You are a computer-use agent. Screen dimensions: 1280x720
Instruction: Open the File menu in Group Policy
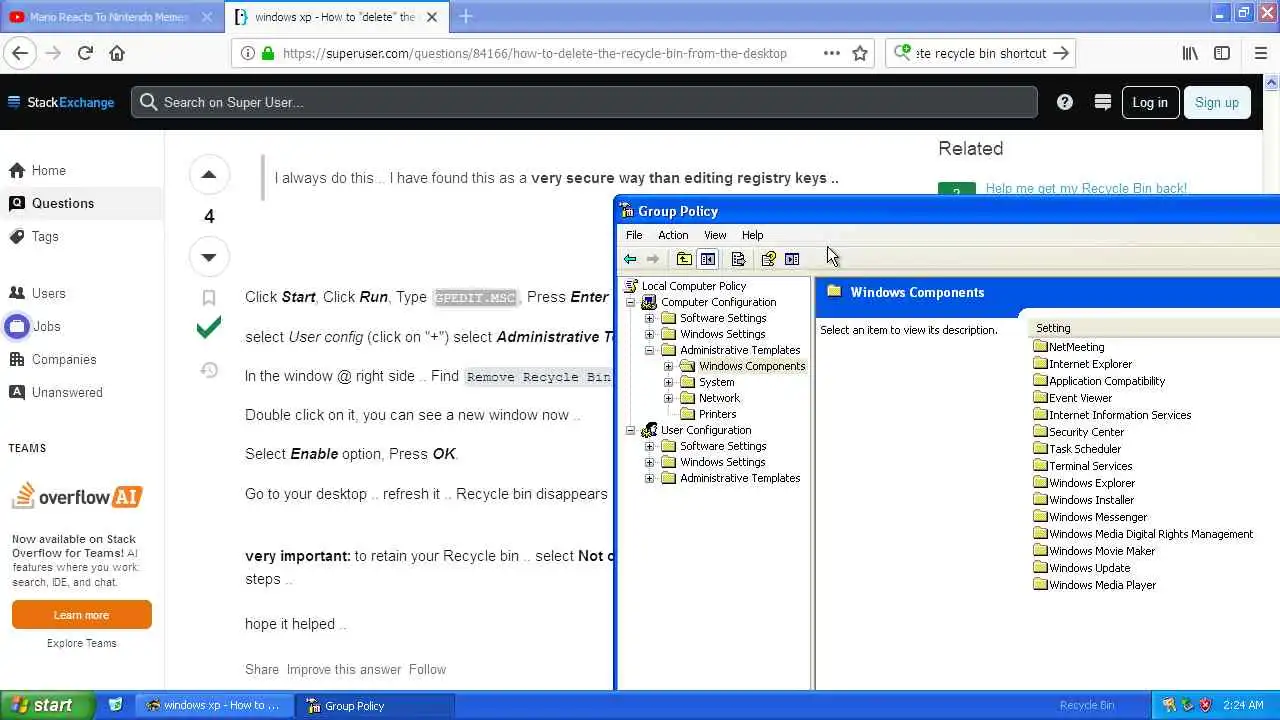coord(634,235)
